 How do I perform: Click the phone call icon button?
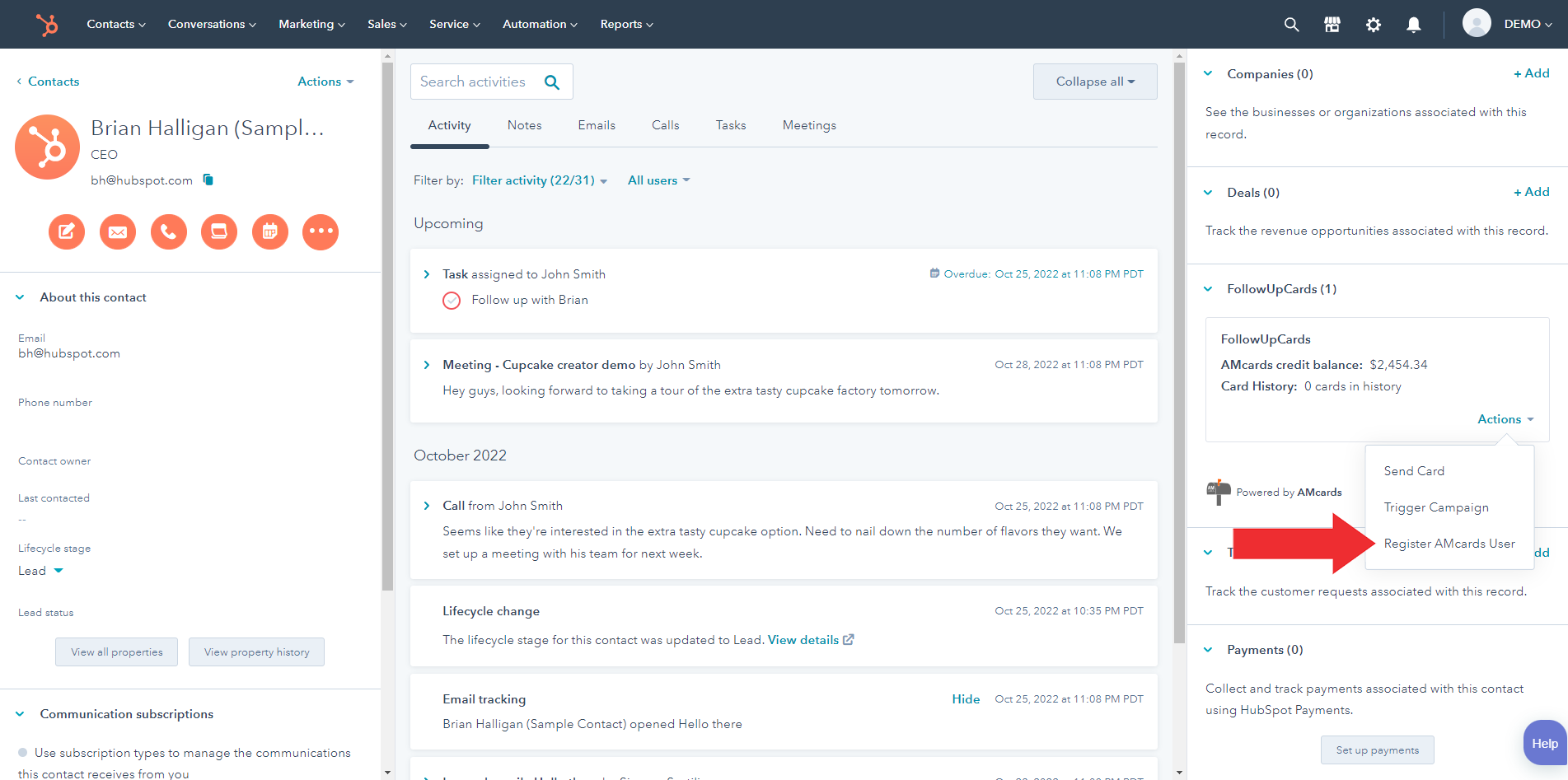169,231
